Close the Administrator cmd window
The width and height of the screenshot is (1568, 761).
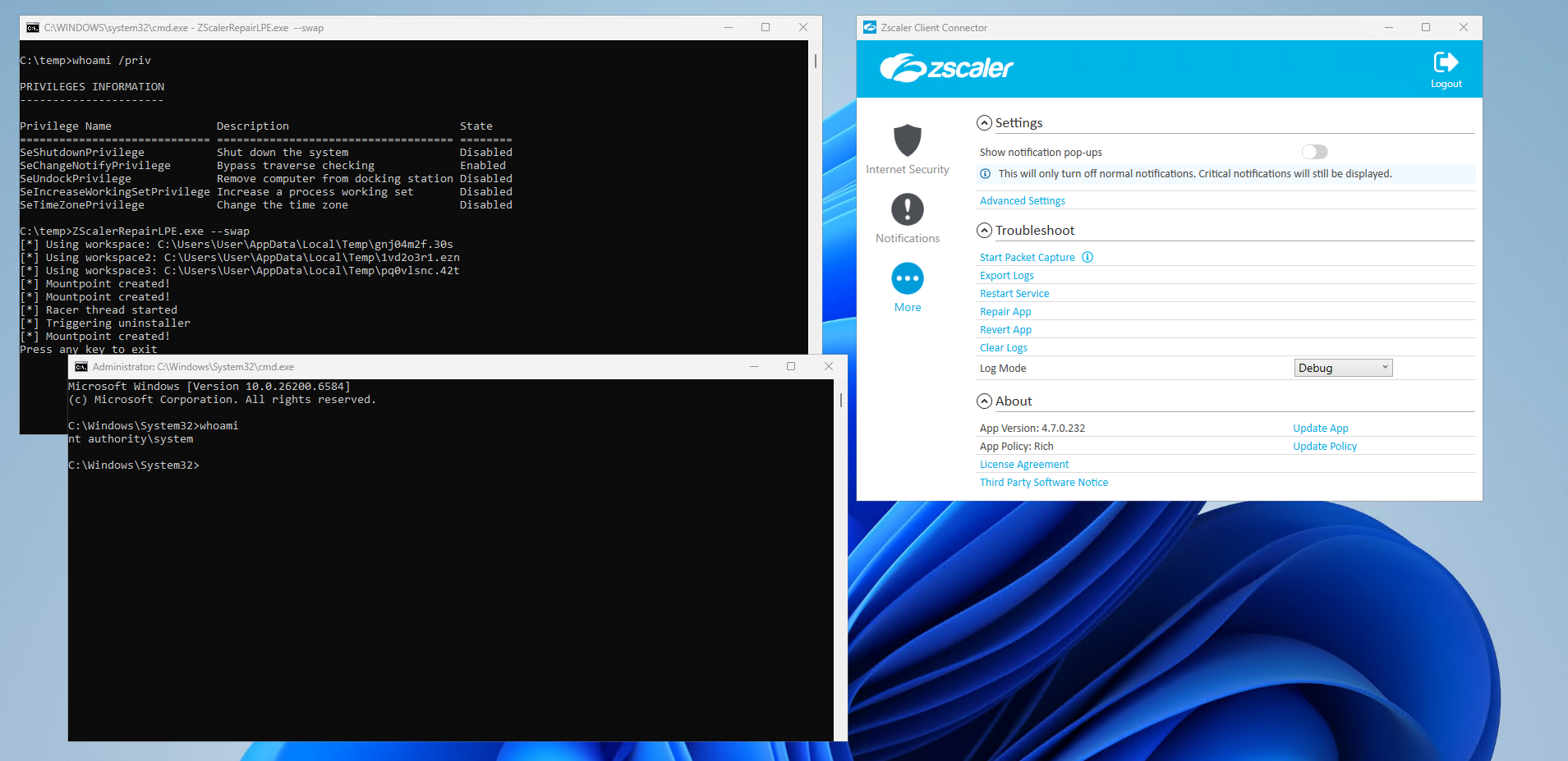pos(829,366)
